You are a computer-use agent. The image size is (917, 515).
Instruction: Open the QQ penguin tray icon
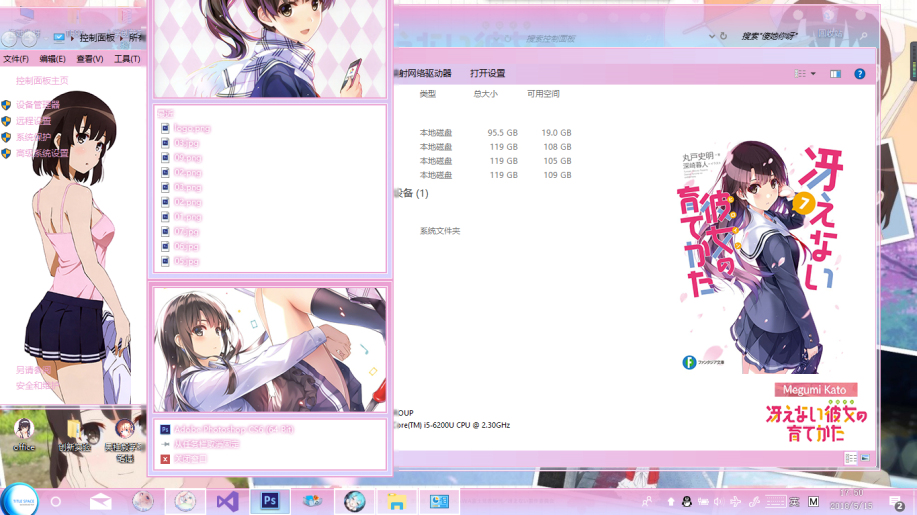[x=687, y=502]
